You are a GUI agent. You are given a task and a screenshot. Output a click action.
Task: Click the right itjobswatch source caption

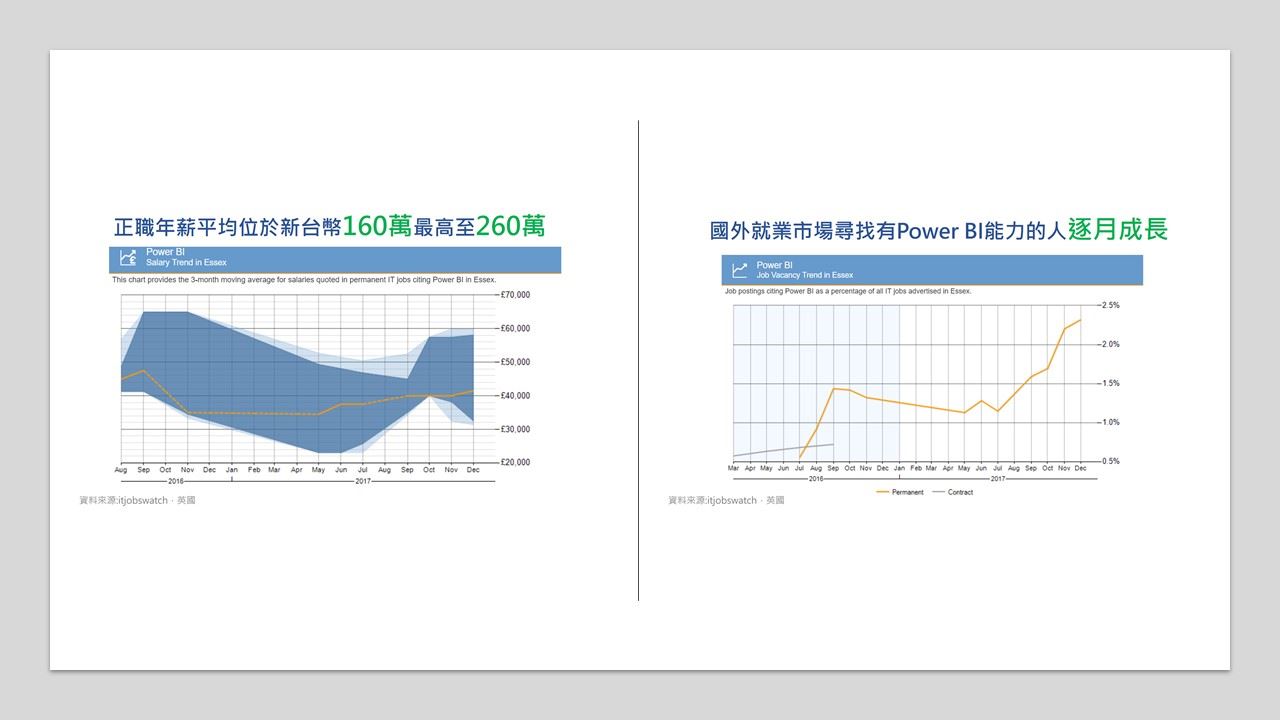(726, 500)
